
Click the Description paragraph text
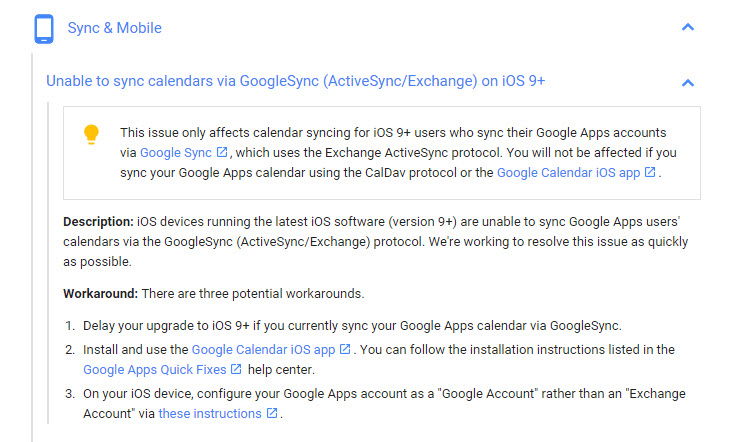[380, 242]
